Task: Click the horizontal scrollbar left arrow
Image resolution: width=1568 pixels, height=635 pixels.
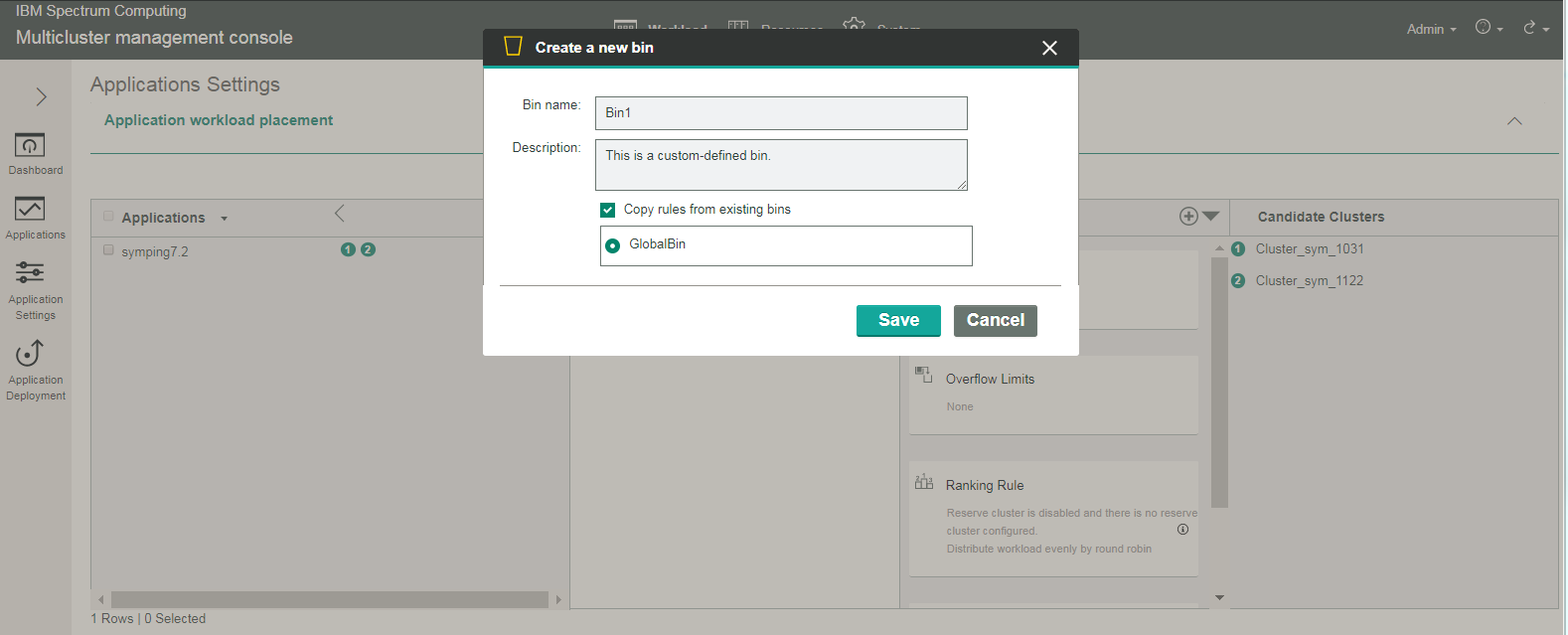Action: point(100,600)
